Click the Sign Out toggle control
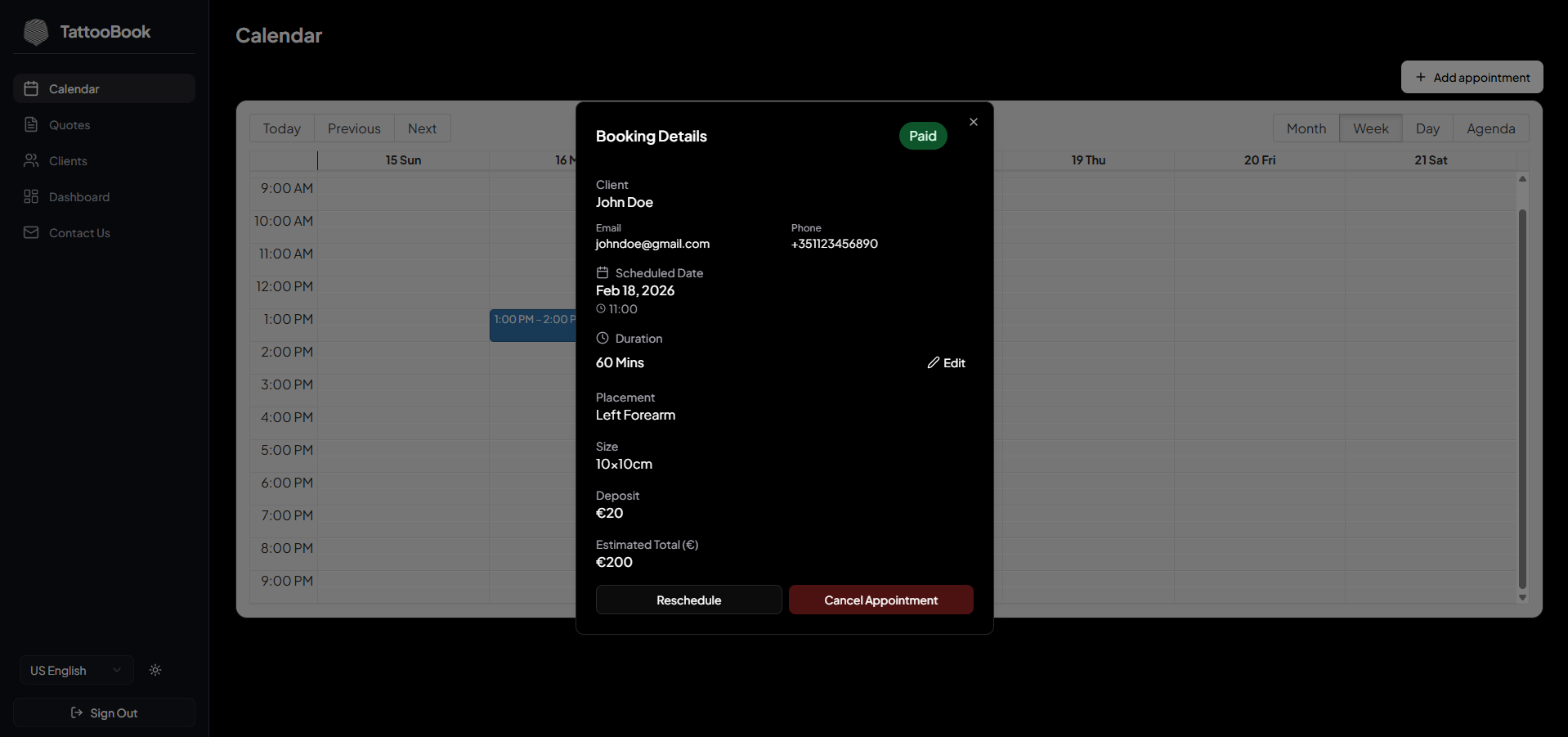Screen dimensions: 1568x737 click(x=104, y=712)
